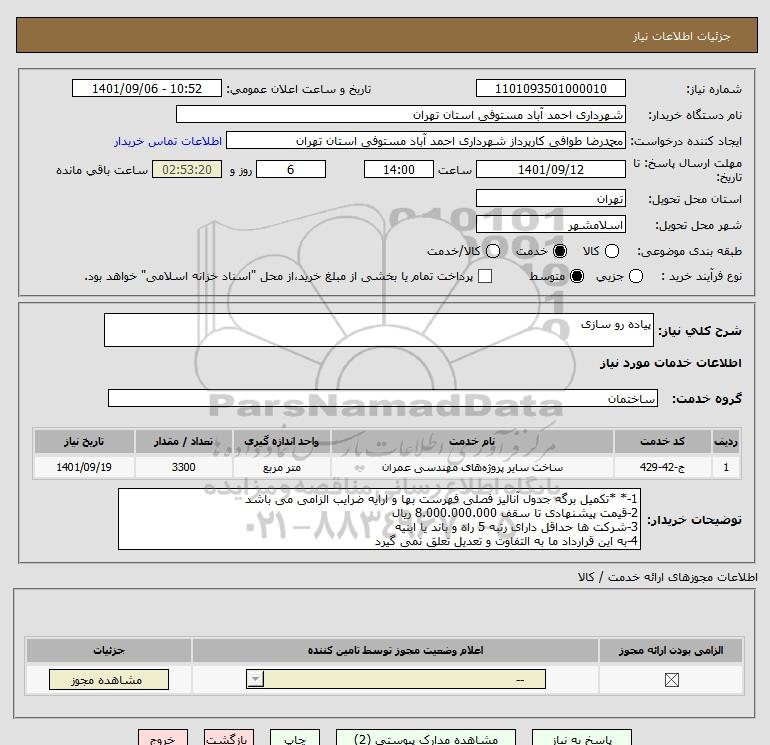The image size is (770, 745).
Task: Click the واحد اندازه گیری column header
Action: tap(281, 441)
